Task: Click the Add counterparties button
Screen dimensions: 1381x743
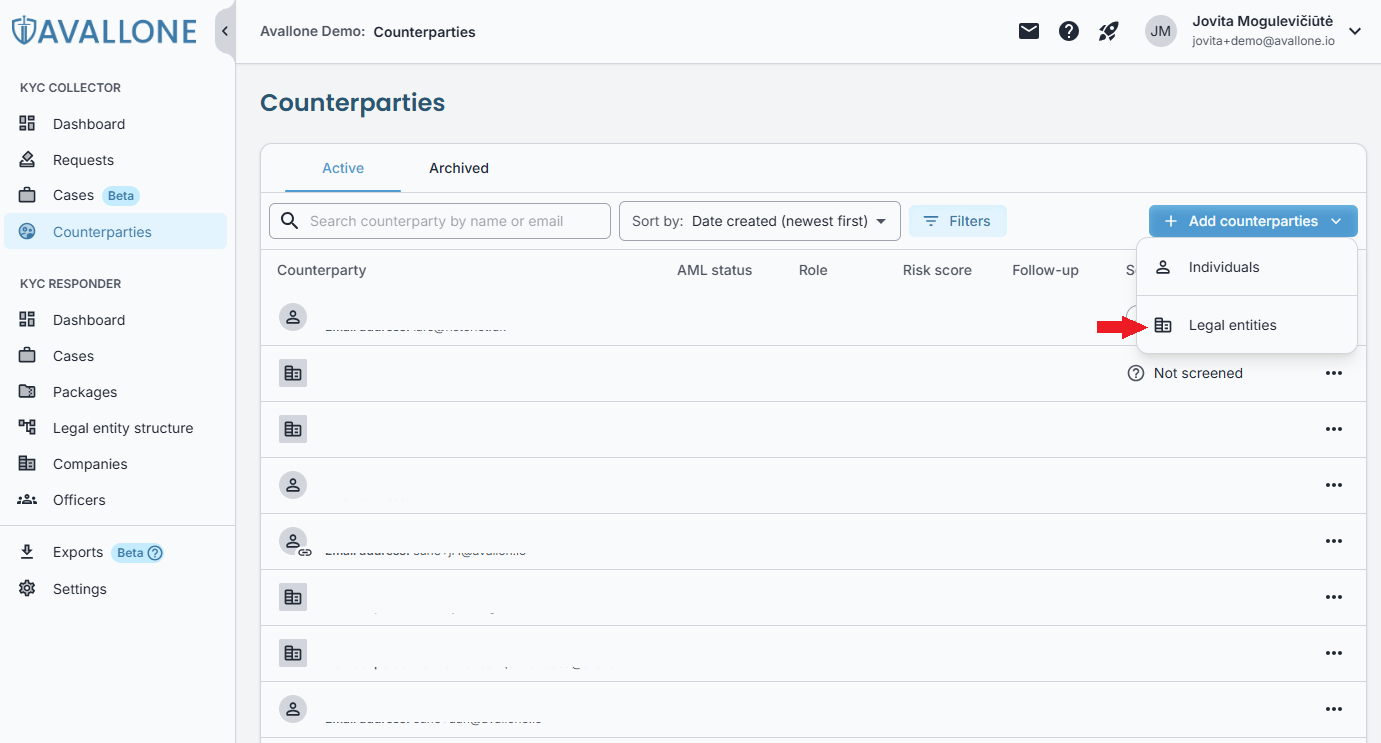Action: (x=1253, y=221)
